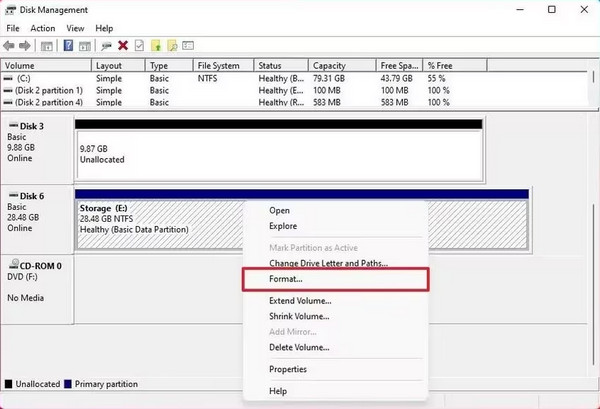
Task: Select the CD-ROM 0 DVD (F:) panel
Action: (x=37, y=290)
